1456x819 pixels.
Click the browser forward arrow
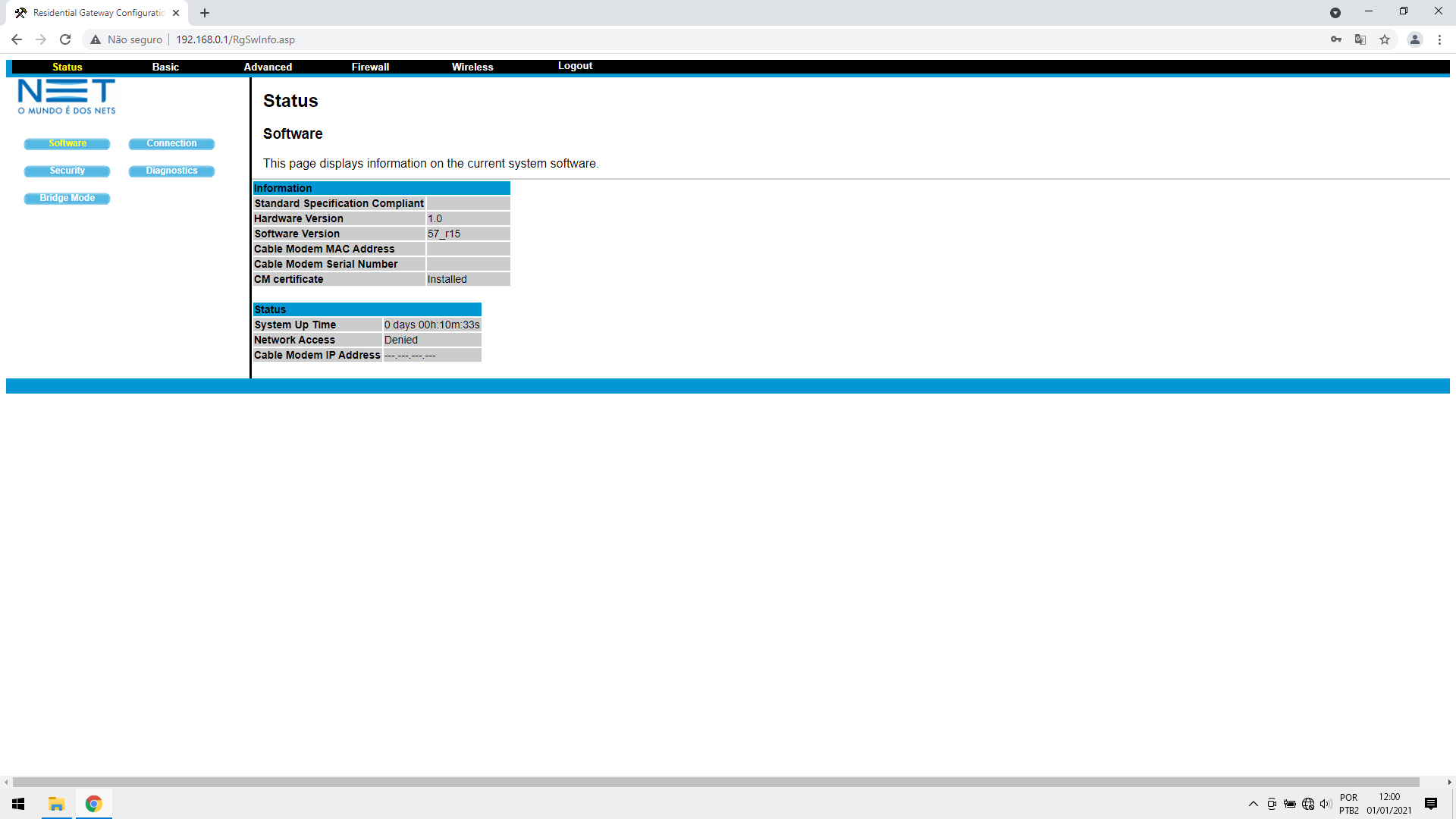(41, 39)
